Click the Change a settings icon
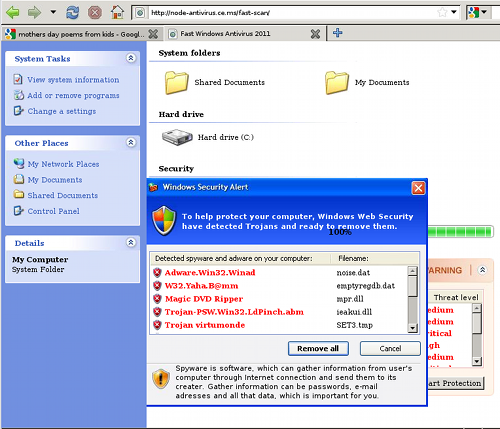The width and height of the screenshot is (500, 429). coord(18,111)
